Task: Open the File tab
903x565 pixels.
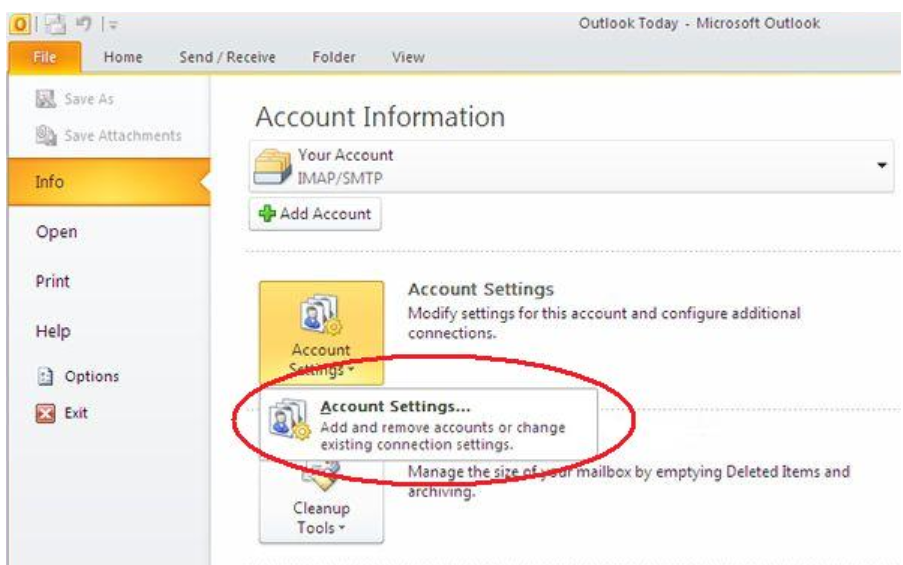Action: tap(44, 57)
